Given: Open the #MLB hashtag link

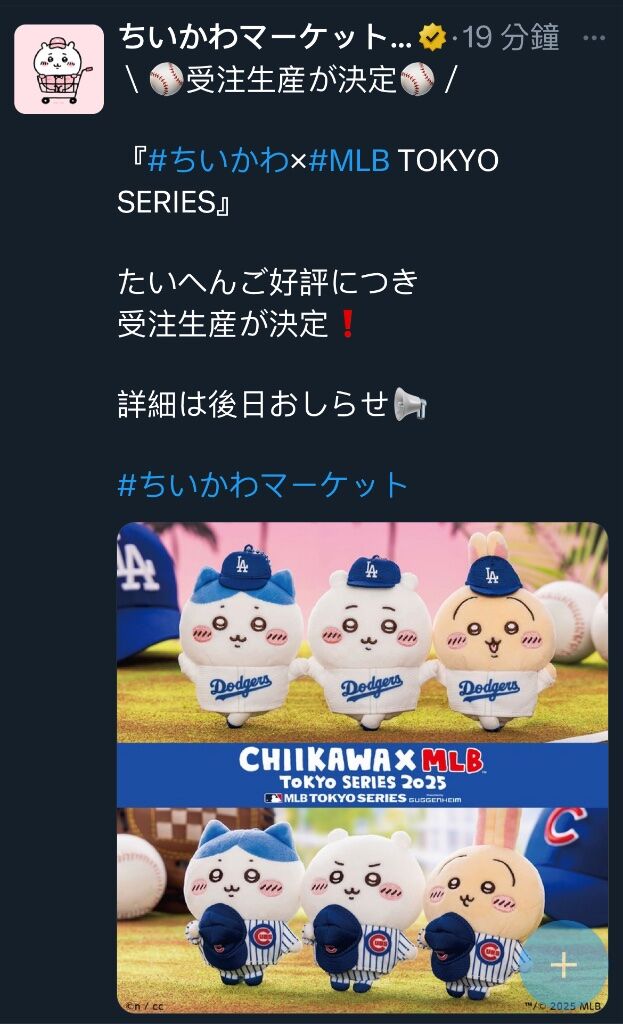Looking at the screenshot, I should pyautogui.click(x=349, y=161).
